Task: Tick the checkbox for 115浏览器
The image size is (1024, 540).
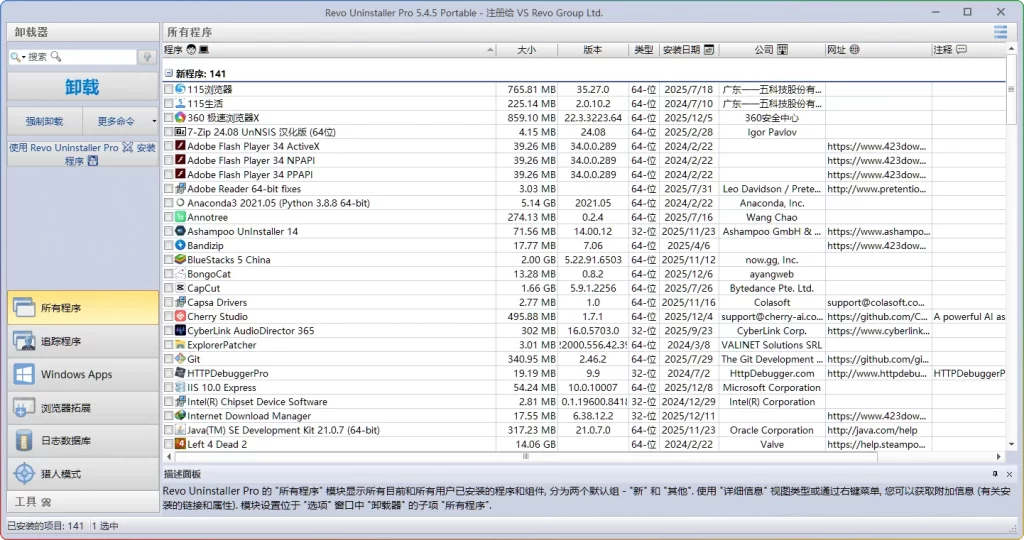Action: pyautogui.click(x=168, y=89)
